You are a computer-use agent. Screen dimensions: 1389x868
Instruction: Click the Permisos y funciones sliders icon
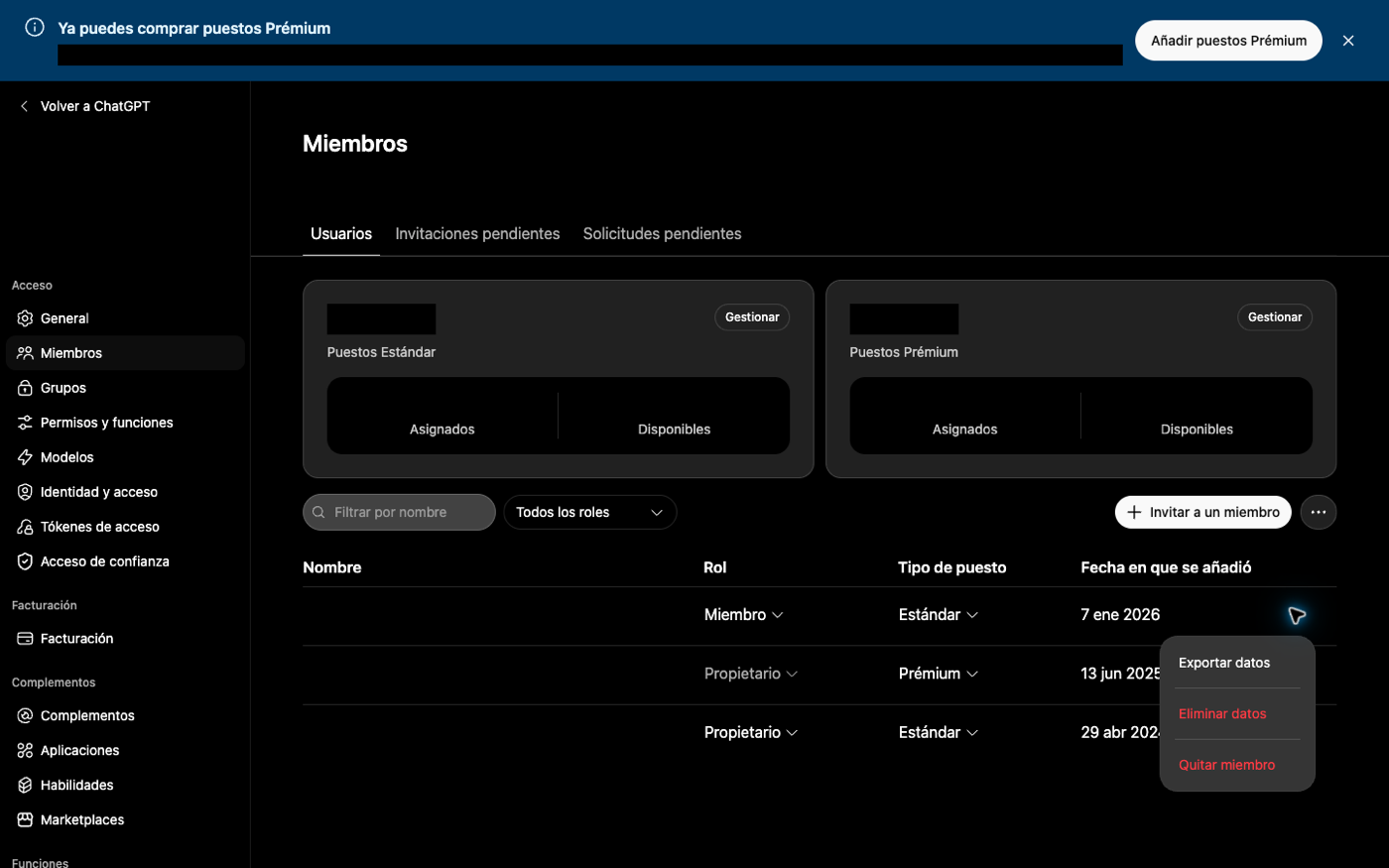[25, 423]
